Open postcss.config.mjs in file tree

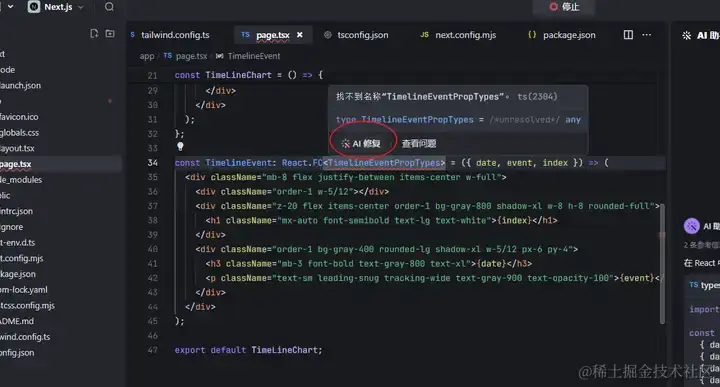click(x=27, y=305)
